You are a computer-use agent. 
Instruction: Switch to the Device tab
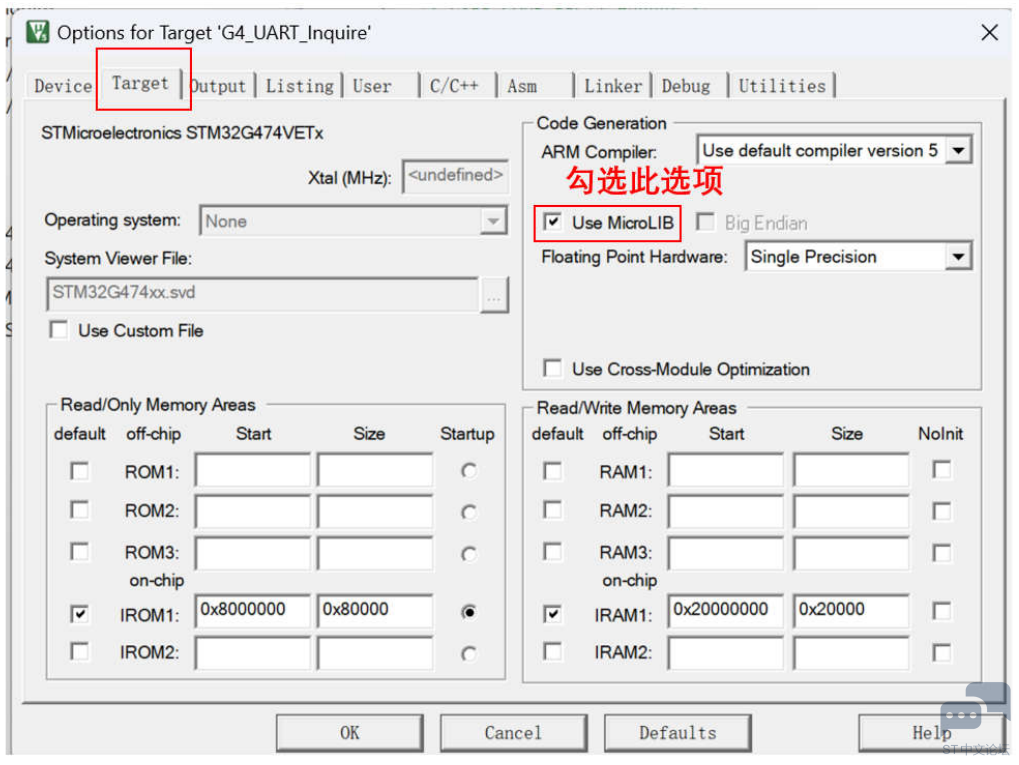pos(63,86)
